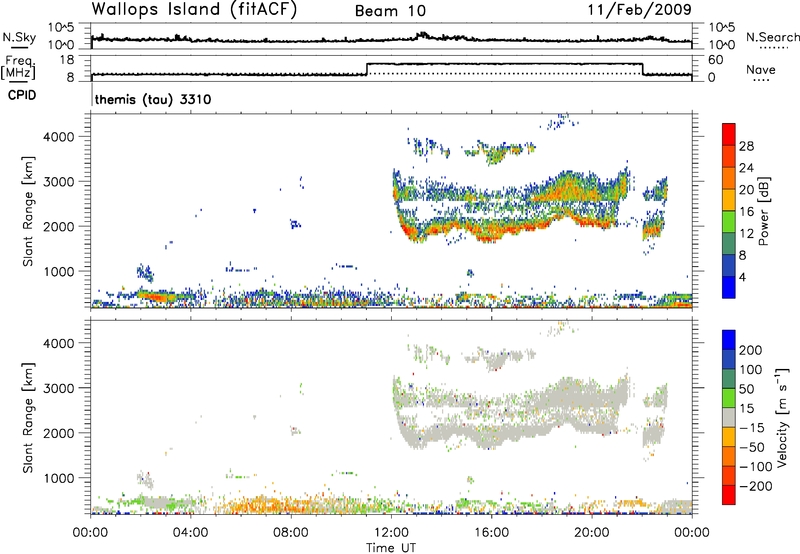
Task: Click the gray segment of Velocity colorbar
Action: point(729,418)
